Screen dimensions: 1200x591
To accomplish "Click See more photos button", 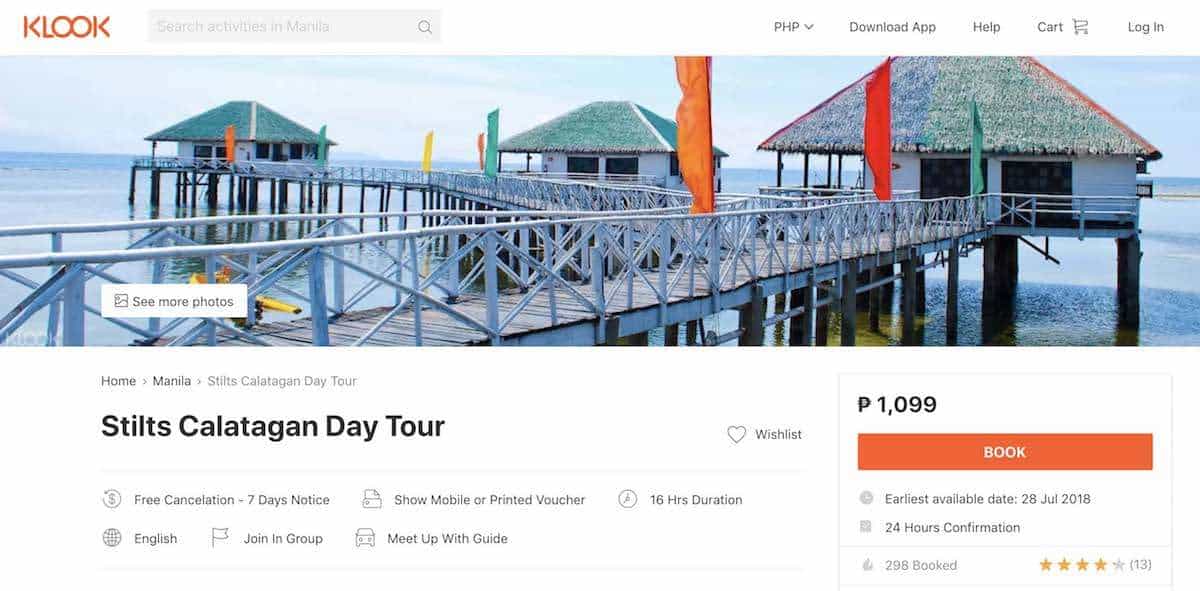I will tap(174, 301).
